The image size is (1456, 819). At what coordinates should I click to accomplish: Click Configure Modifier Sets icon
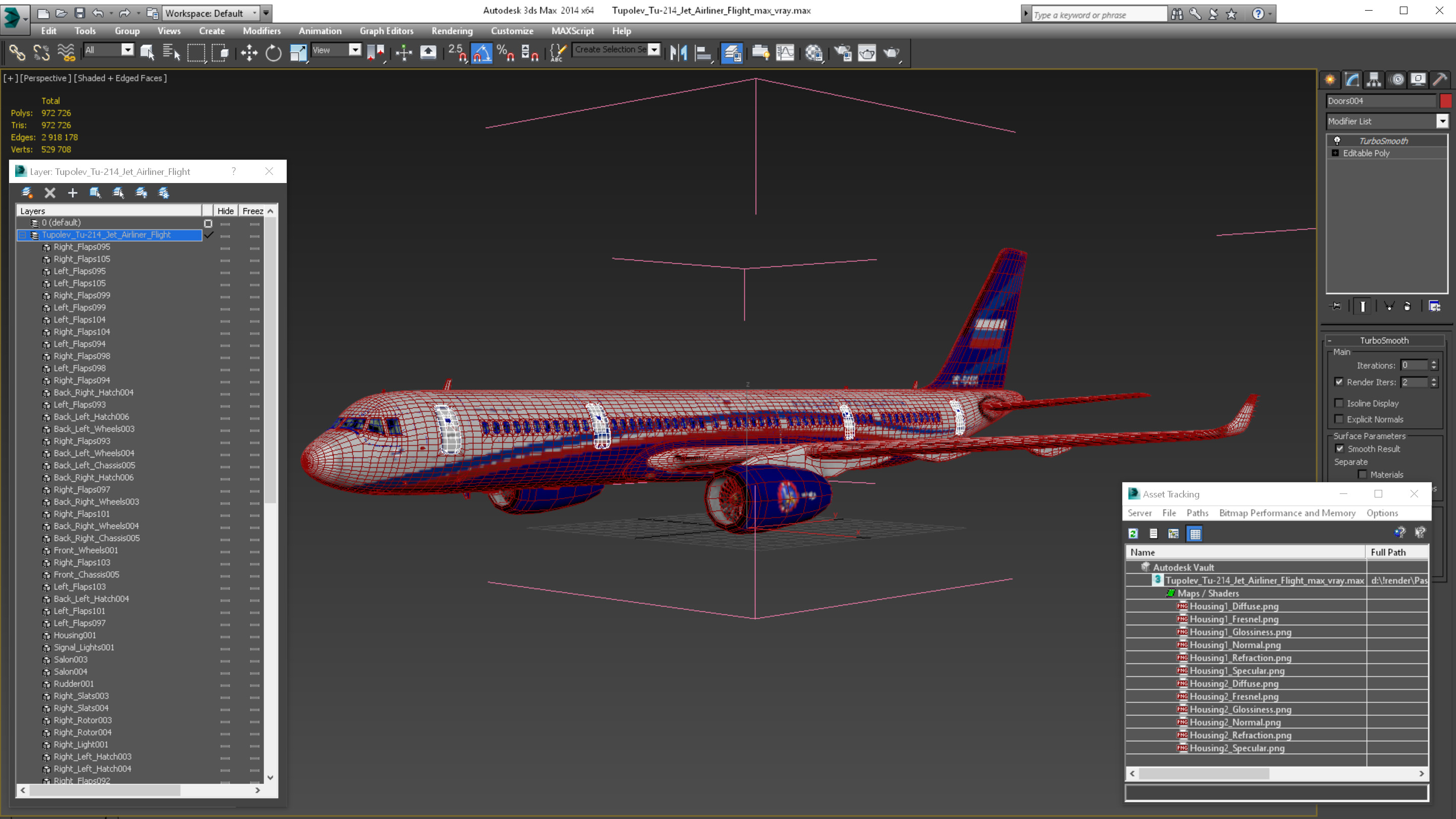[1435, 306]
